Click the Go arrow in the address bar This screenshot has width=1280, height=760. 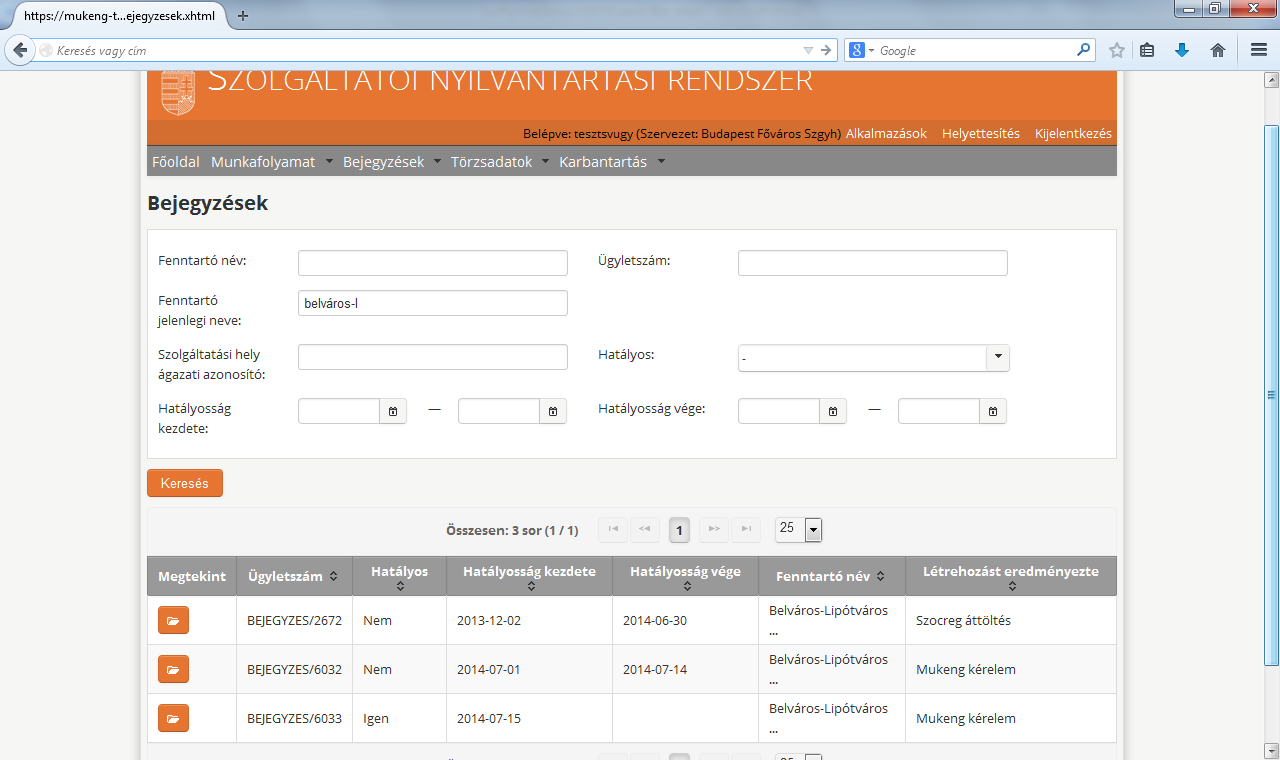click(x=826, y=50)
